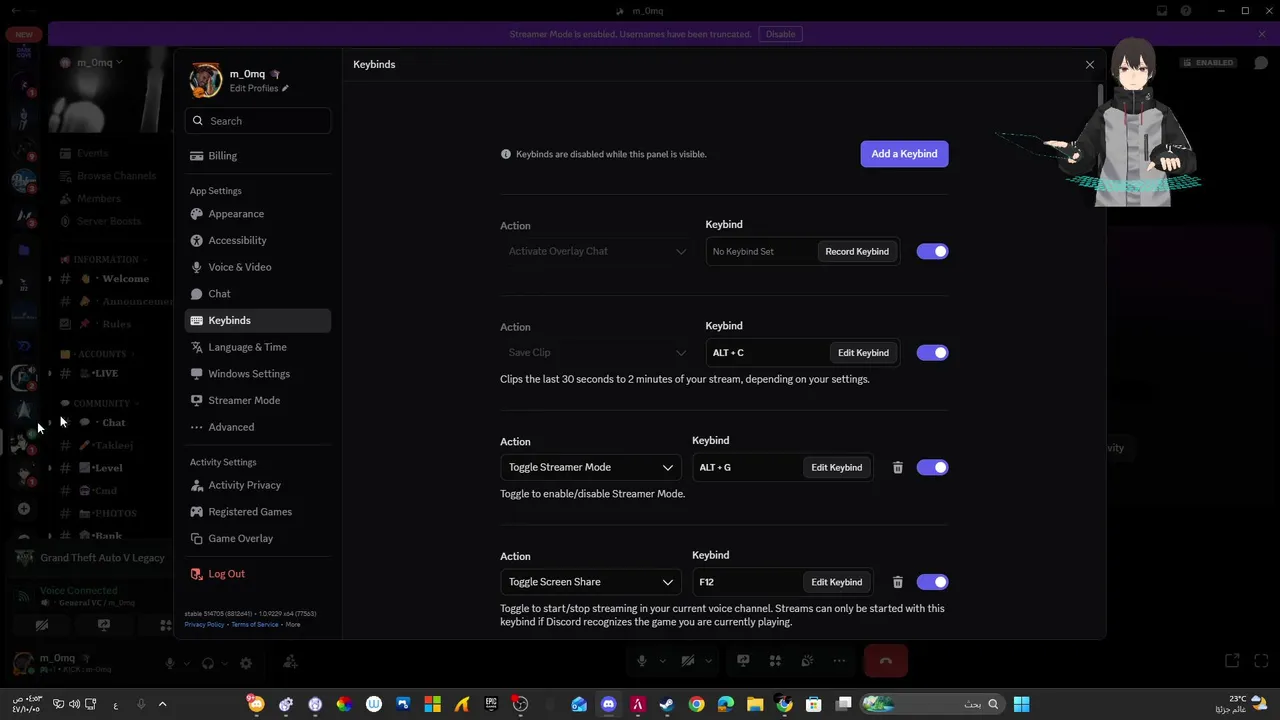Click share screen icon in call controls
1280x720 pixels.
pos(743,661)
